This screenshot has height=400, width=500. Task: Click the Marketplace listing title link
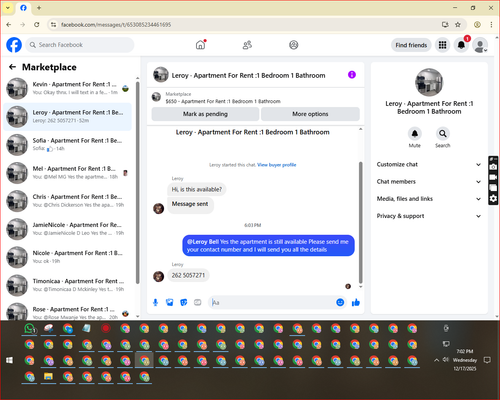click(223, 101)
